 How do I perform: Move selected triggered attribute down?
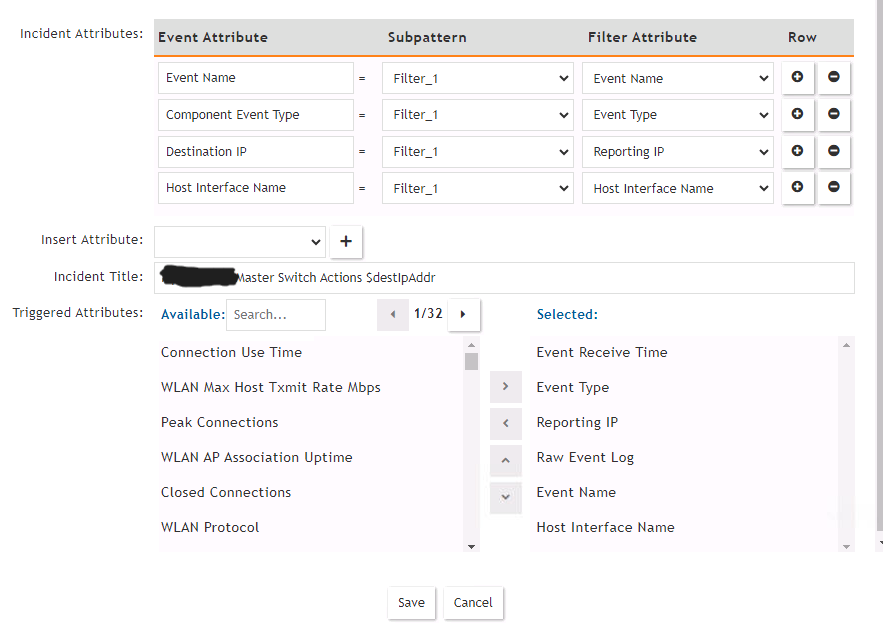click(505, 496)
